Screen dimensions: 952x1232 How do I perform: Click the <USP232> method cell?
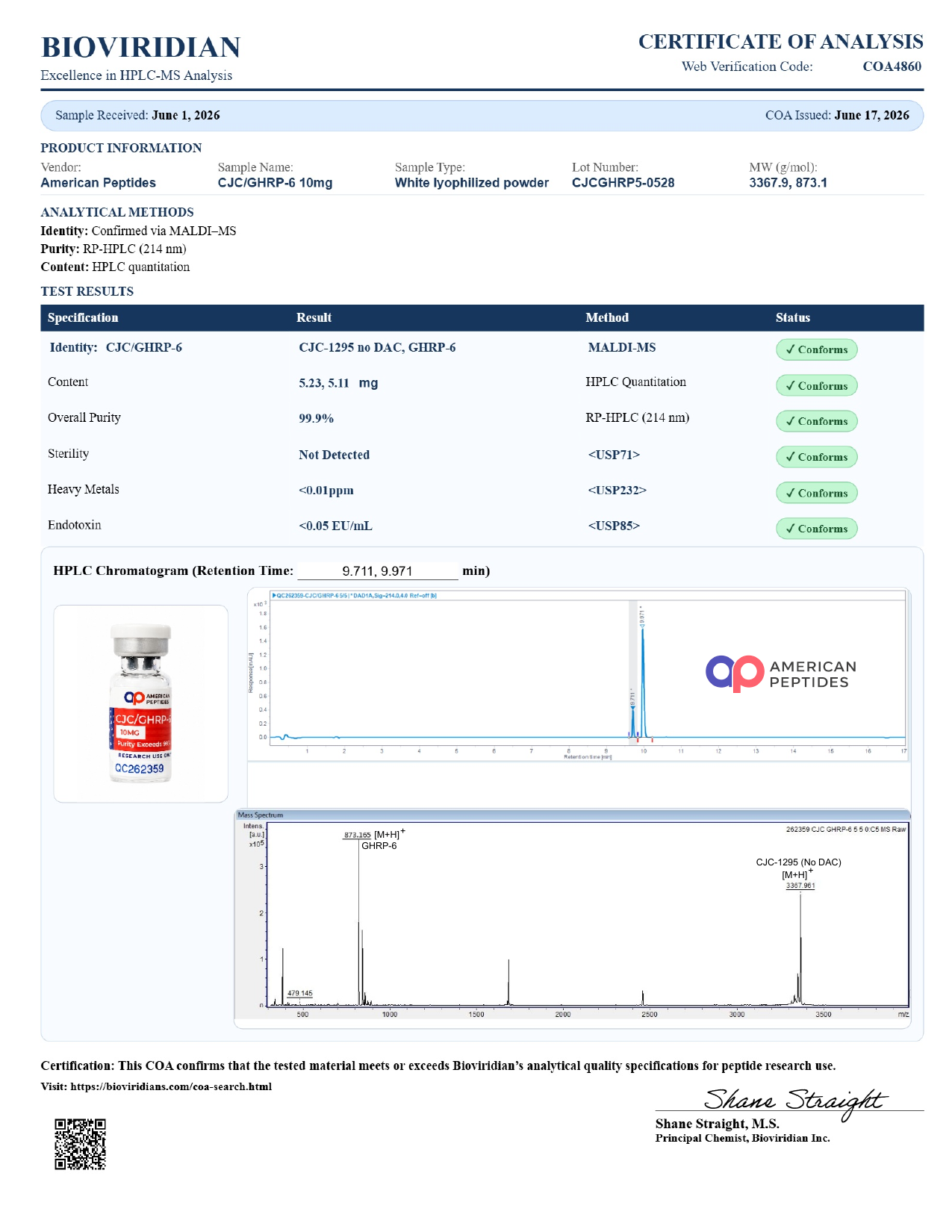coord(617,491)
